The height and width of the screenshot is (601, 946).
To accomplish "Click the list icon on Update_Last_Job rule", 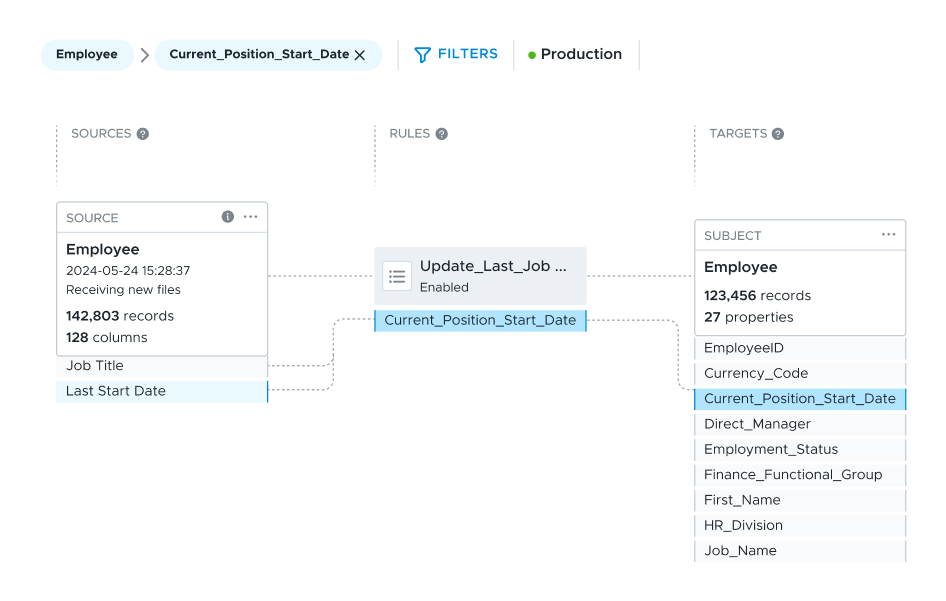I will tap(397, 276).
